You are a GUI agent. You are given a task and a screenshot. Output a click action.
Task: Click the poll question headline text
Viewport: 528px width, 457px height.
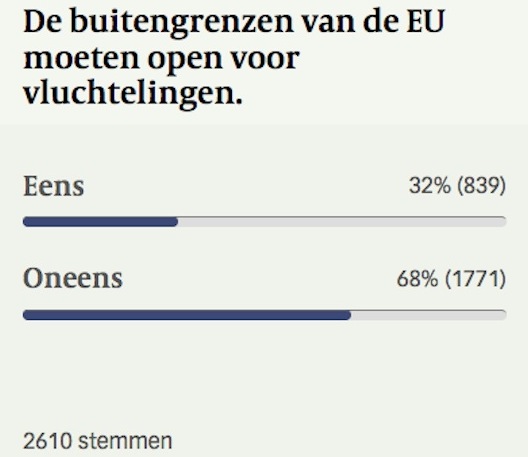pos(234,57)
